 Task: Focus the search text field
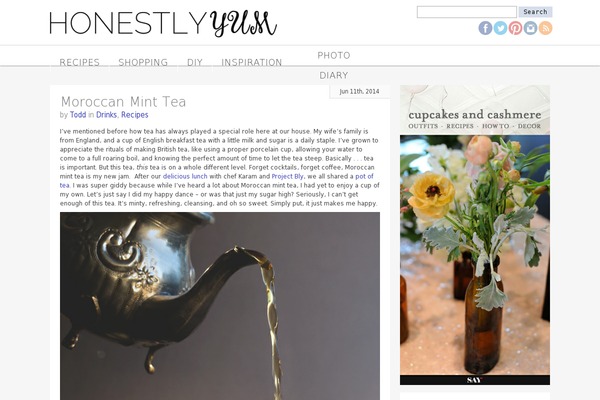pos(466,12)
